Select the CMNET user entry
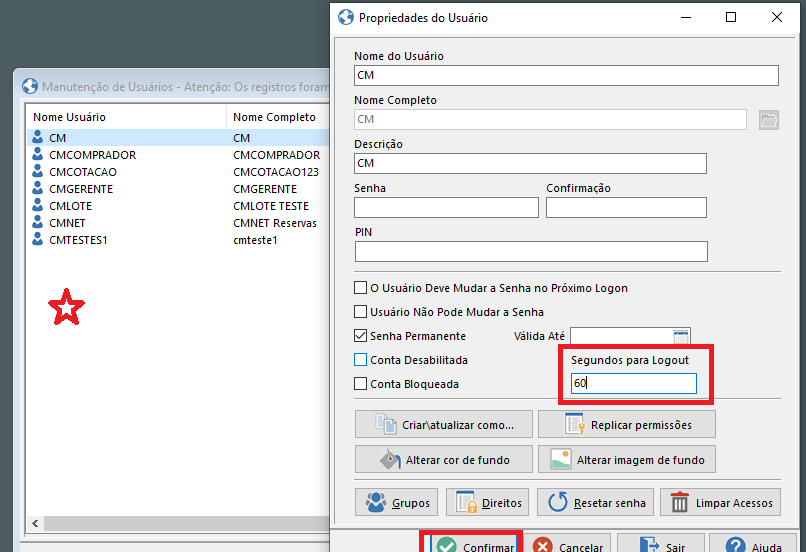 178,223
